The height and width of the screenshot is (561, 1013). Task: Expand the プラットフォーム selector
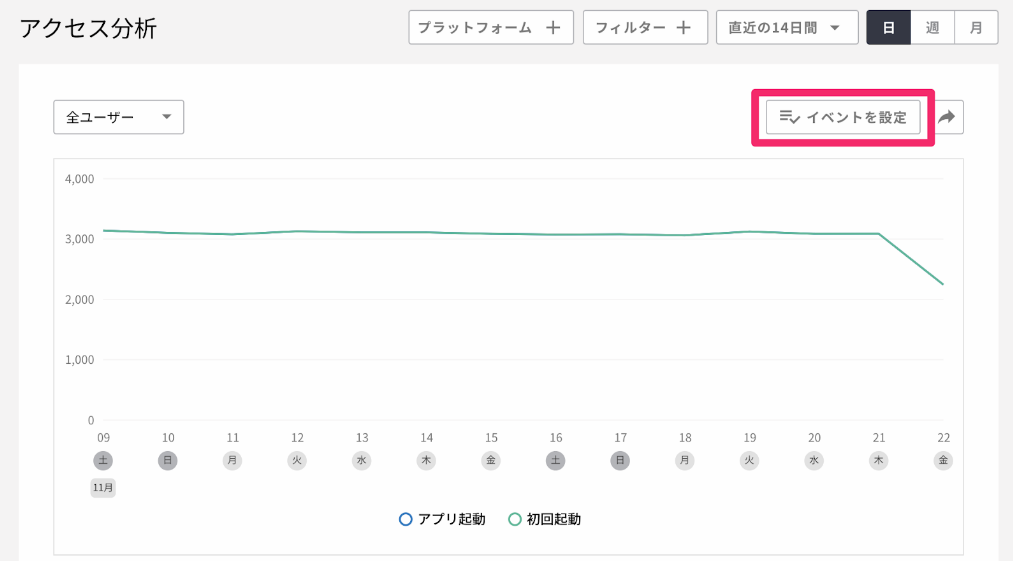click(x=491, y=28)
